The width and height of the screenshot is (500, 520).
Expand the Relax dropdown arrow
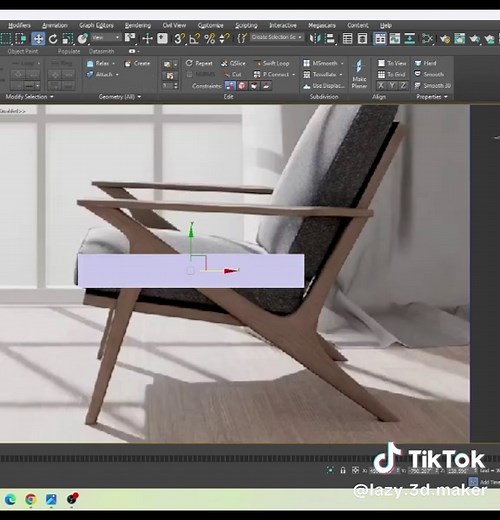pyautogui.click(x=114, y=63)
